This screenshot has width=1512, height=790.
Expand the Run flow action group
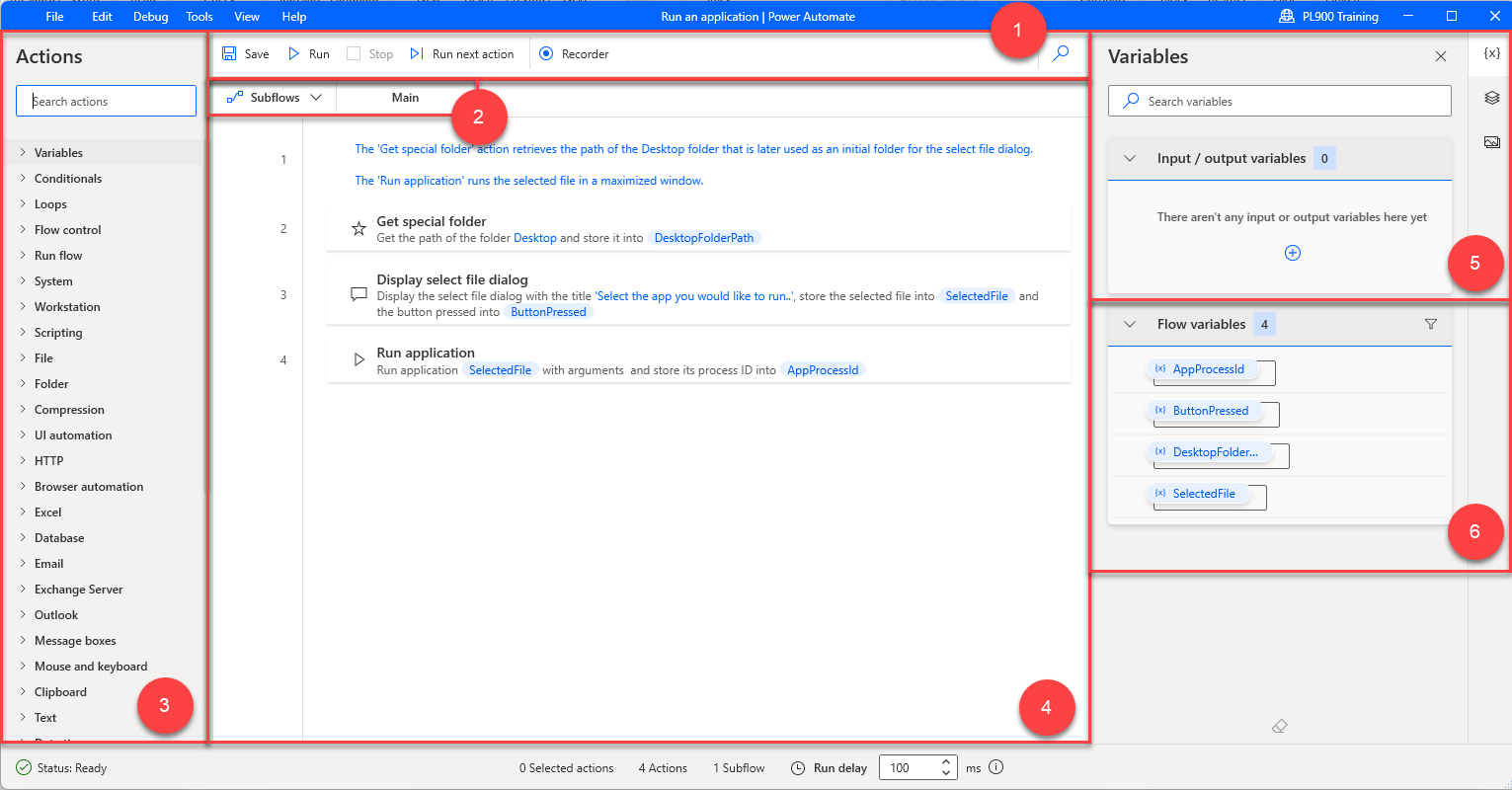point(23,255)
